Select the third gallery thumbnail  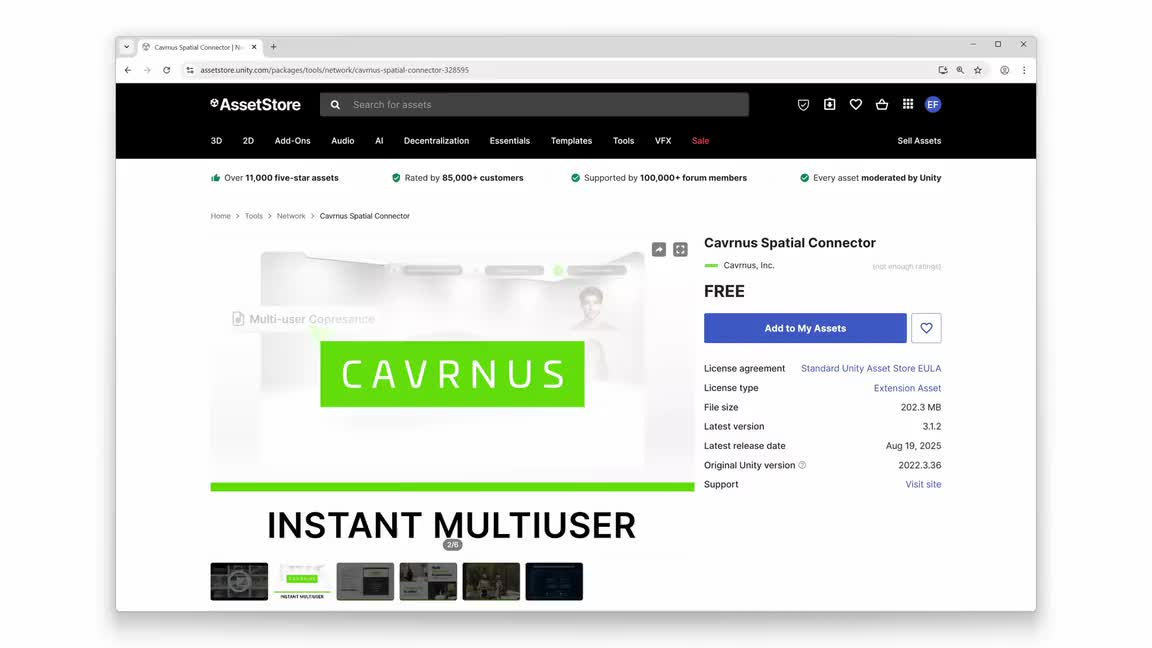pyautogui.click(x=365, y=581)
